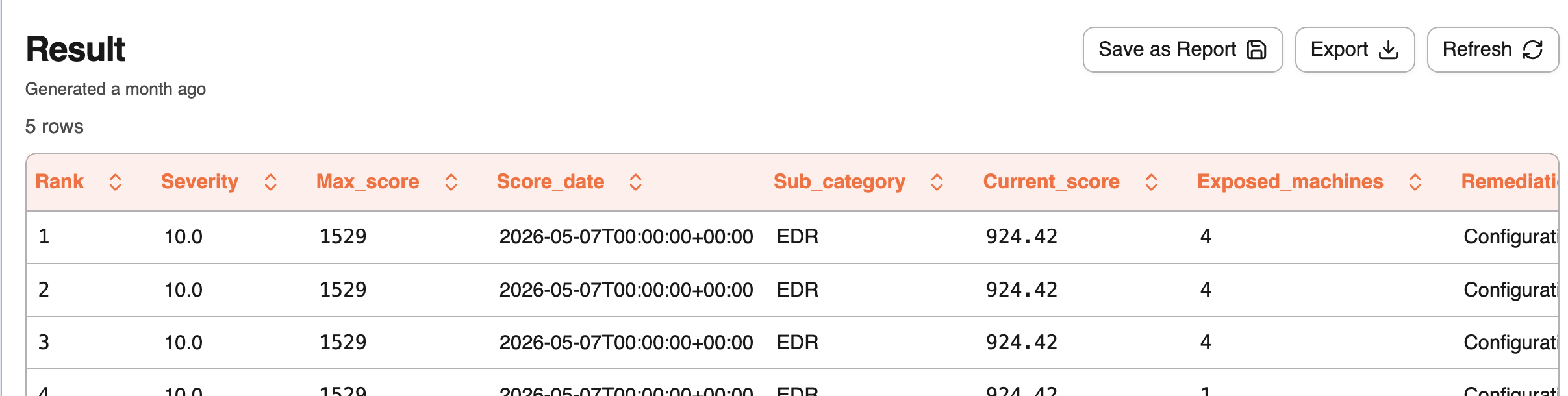Click the Max_score value in row 1
The image size is (1568, 396).
(343, 237)
